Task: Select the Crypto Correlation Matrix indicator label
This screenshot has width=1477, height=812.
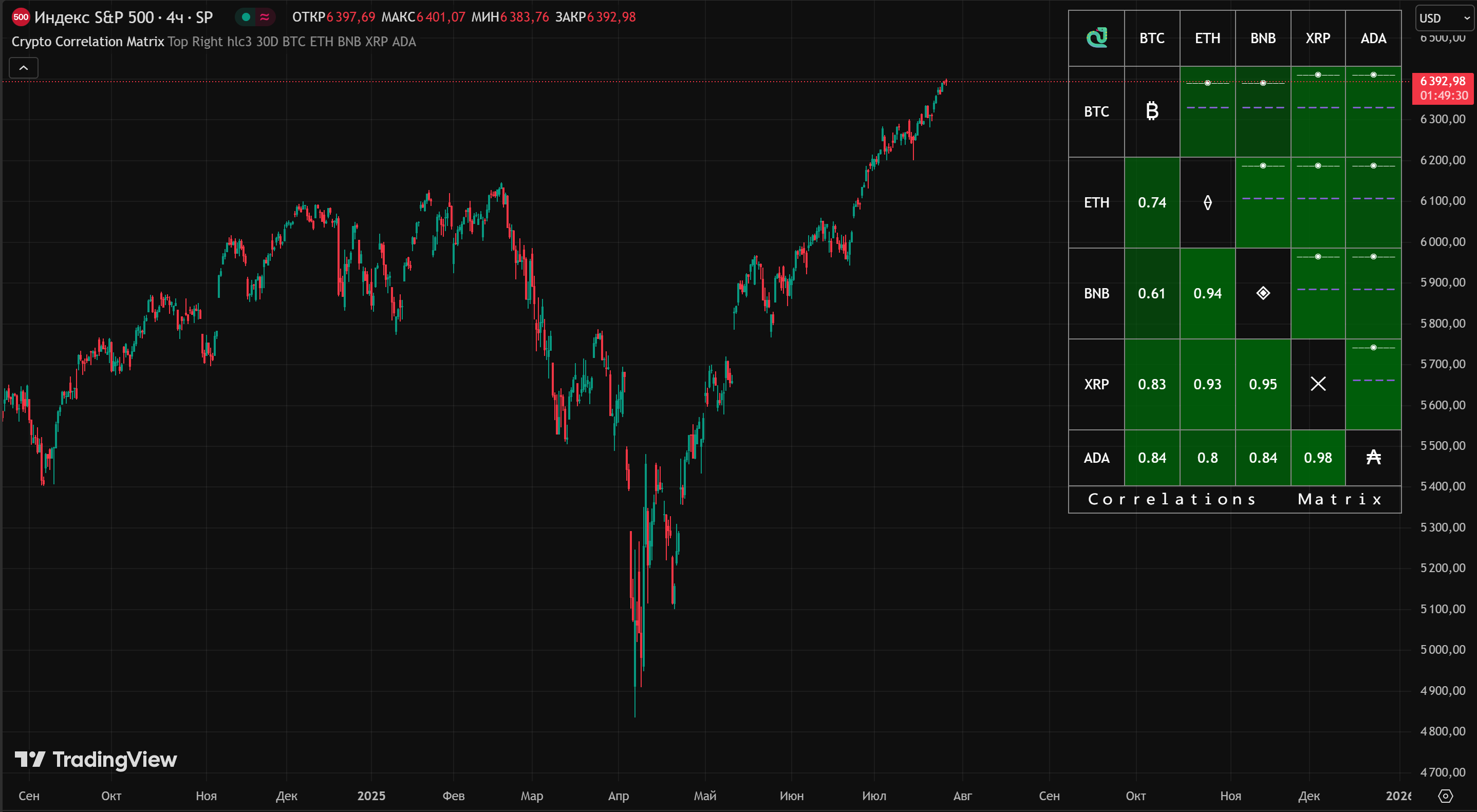Action: (88, 42)
